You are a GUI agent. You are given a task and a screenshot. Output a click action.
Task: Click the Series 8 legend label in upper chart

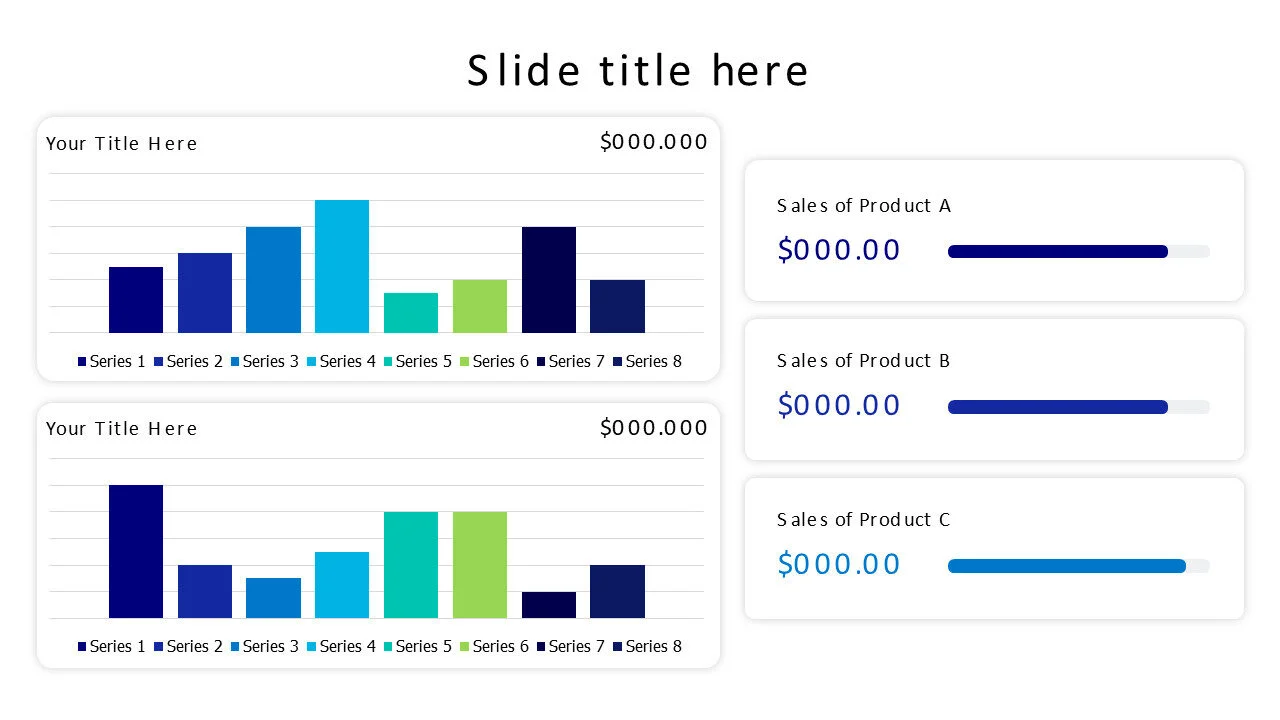[x=653, y=361]
